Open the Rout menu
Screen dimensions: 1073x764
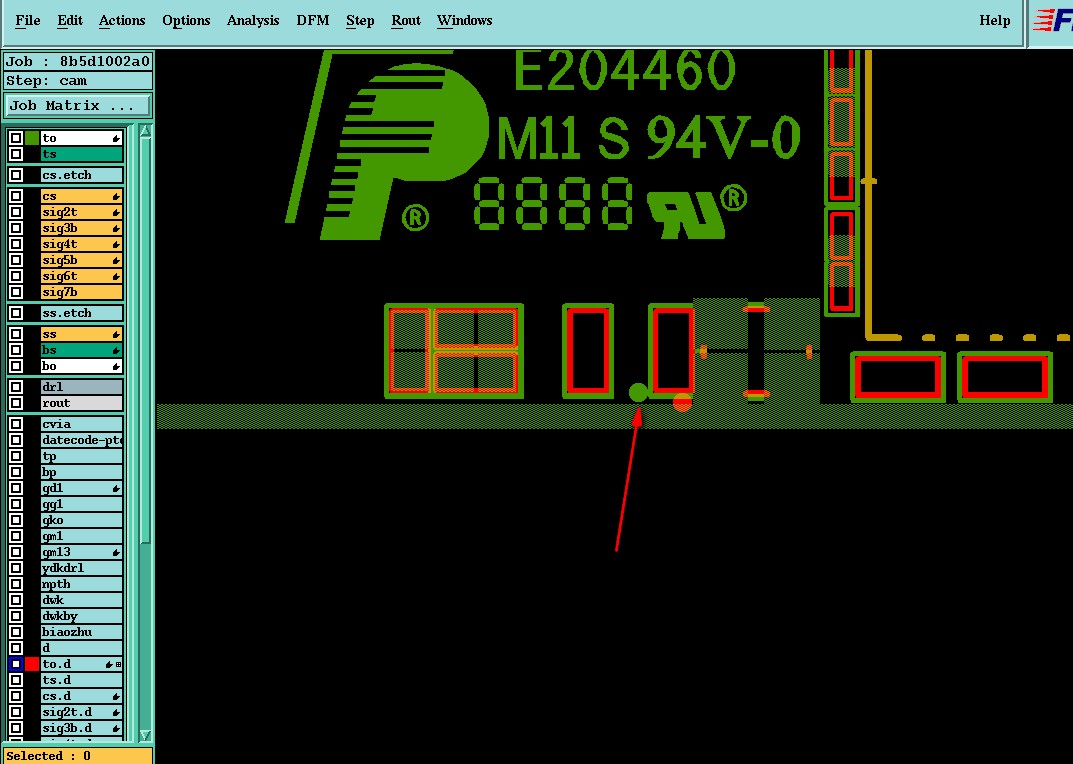406,21
